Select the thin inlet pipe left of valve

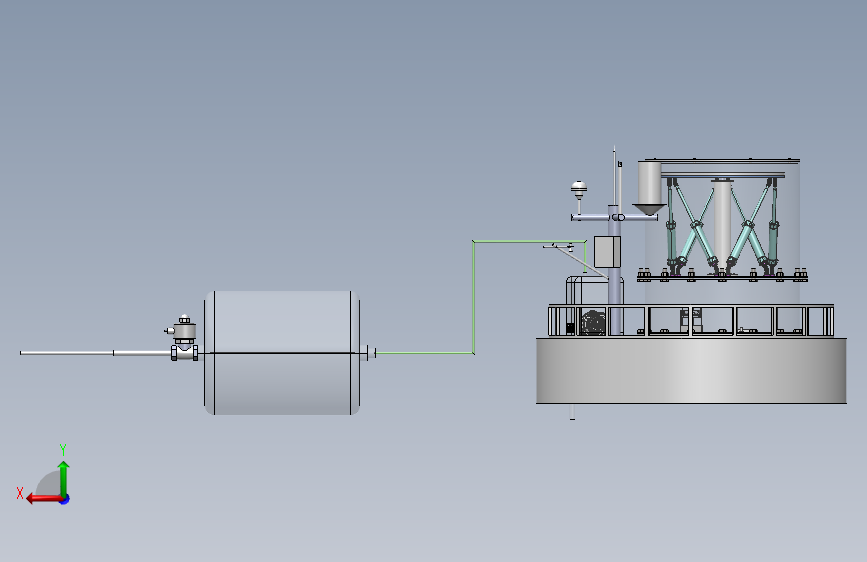coord(95,353)
